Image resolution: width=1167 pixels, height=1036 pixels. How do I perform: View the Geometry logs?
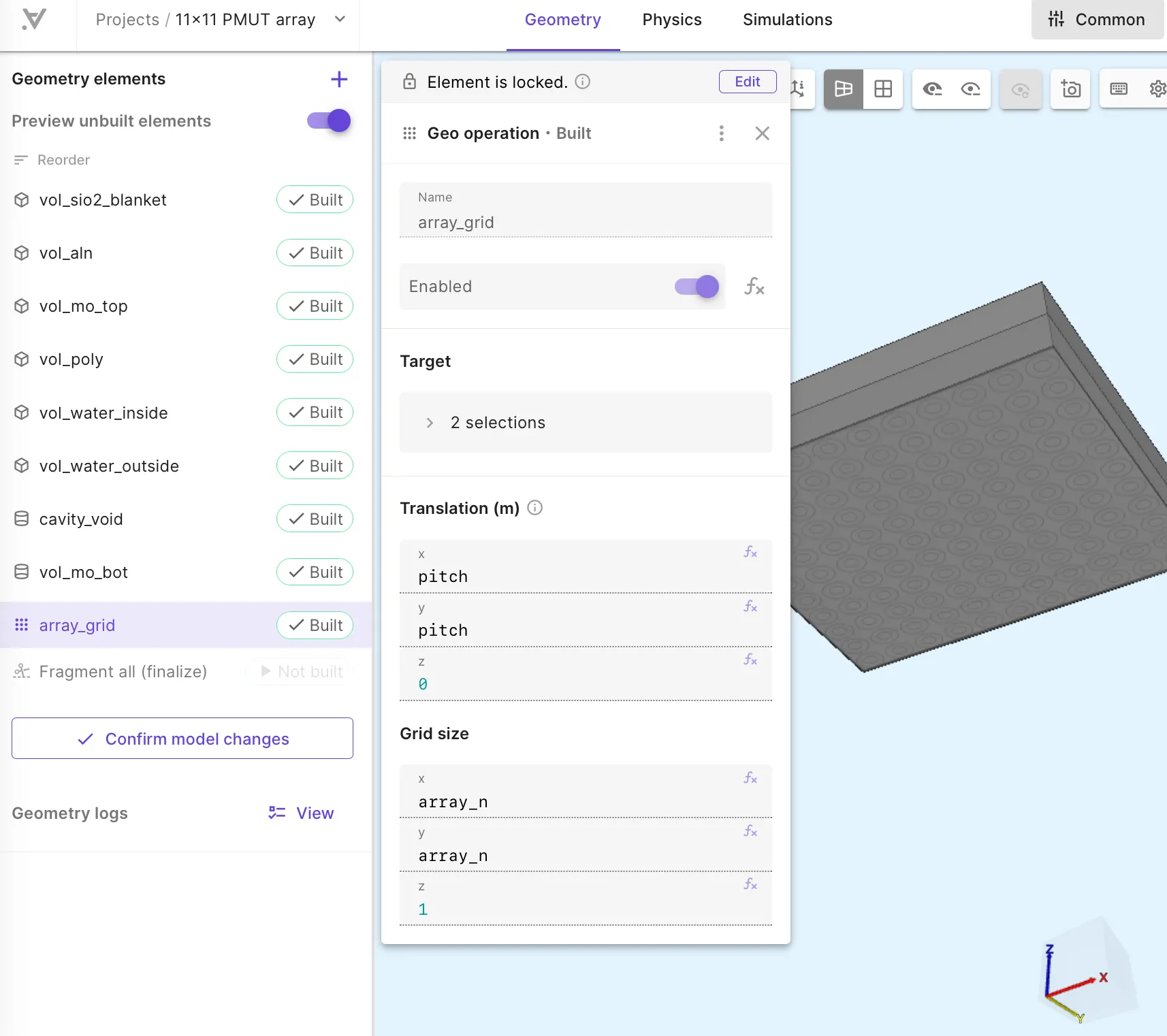tap(301, 813)
